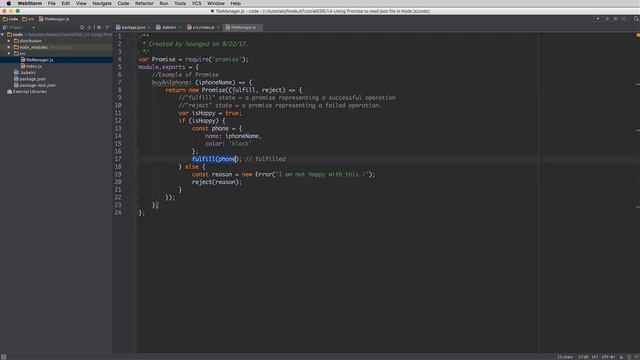Close the package.json tab
Screen dimensions: 640x360
149,27
